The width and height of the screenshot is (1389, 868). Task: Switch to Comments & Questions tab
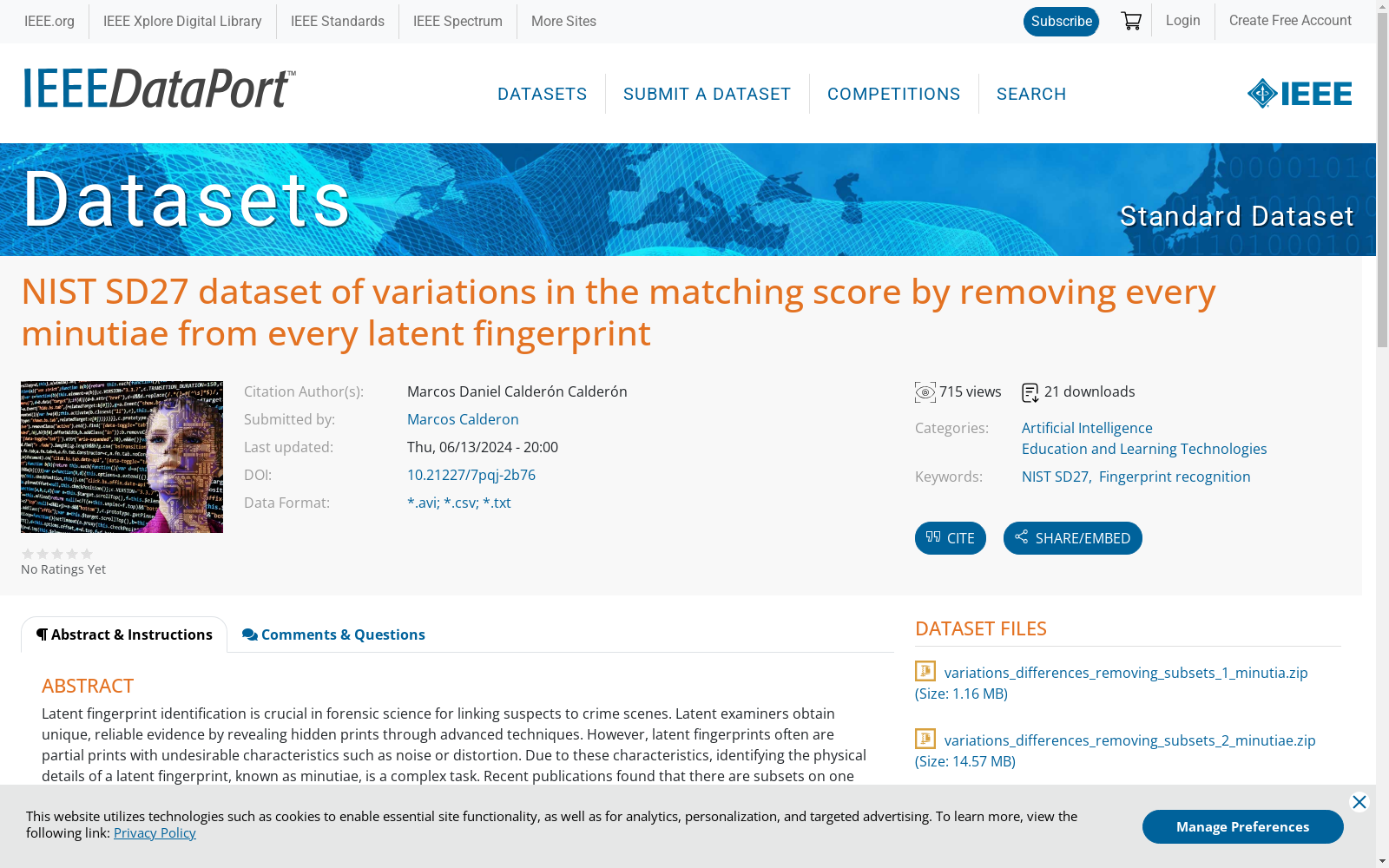click(333, 635)
